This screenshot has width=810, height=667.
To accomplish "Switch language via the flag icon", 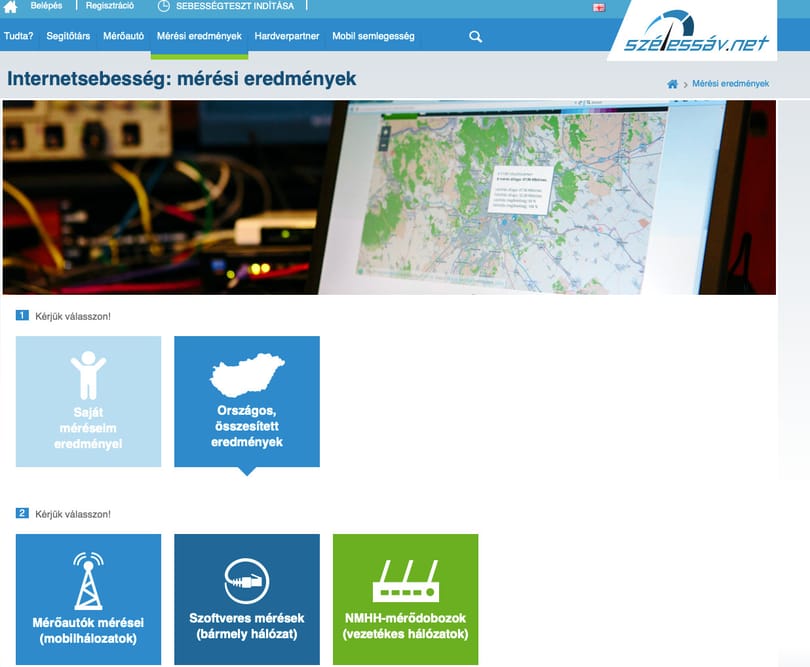I will pos(599,7).
